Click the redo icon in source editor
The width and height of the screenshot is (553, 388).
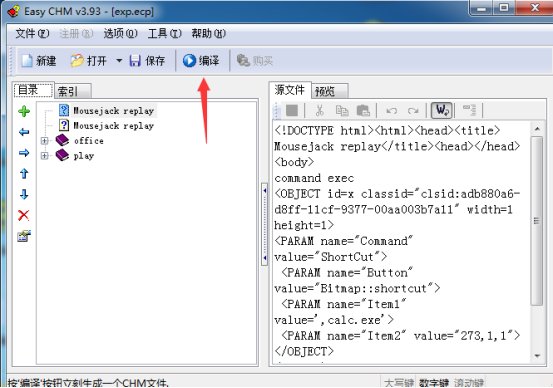coord(413,111)
